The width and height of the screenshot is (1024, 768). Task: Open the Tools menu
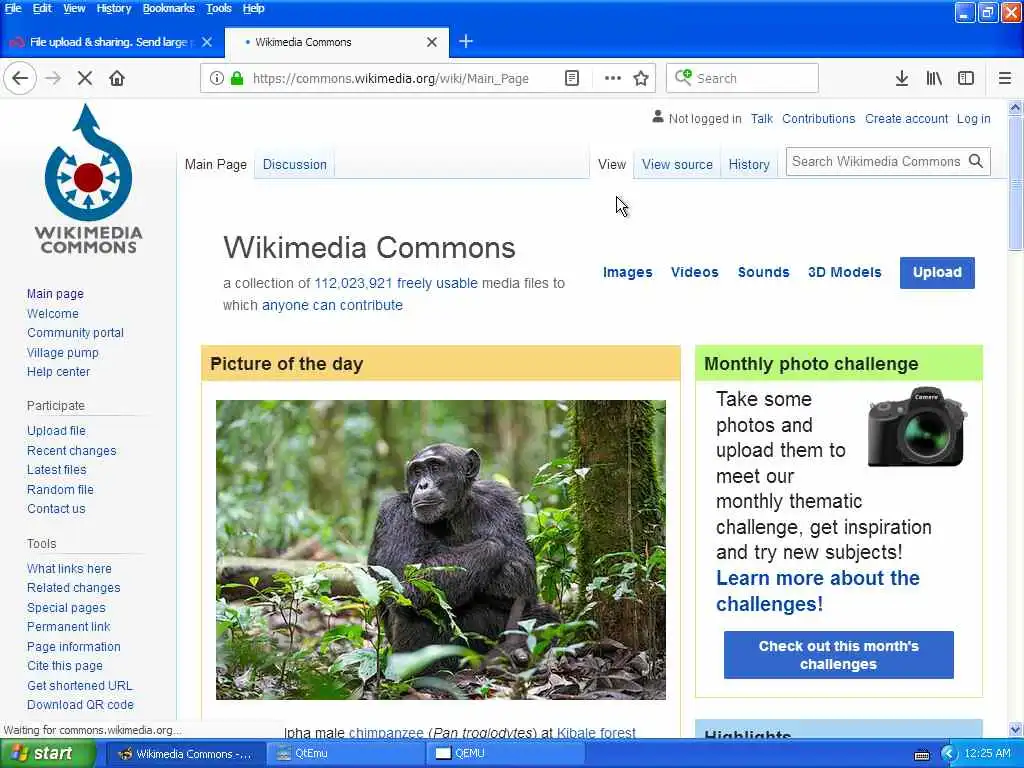(219, 8)
